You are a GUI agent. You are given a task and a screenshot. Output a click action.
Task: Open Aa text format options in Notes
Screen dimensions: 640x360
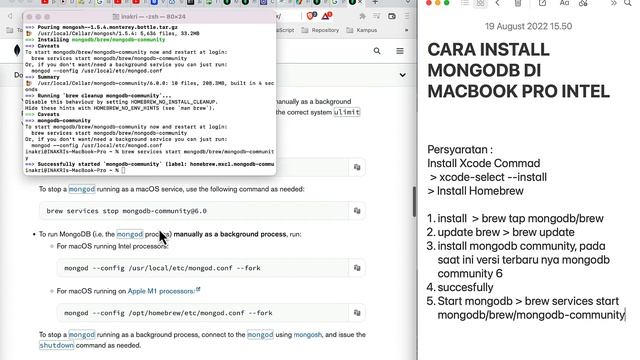click(564, 3)
